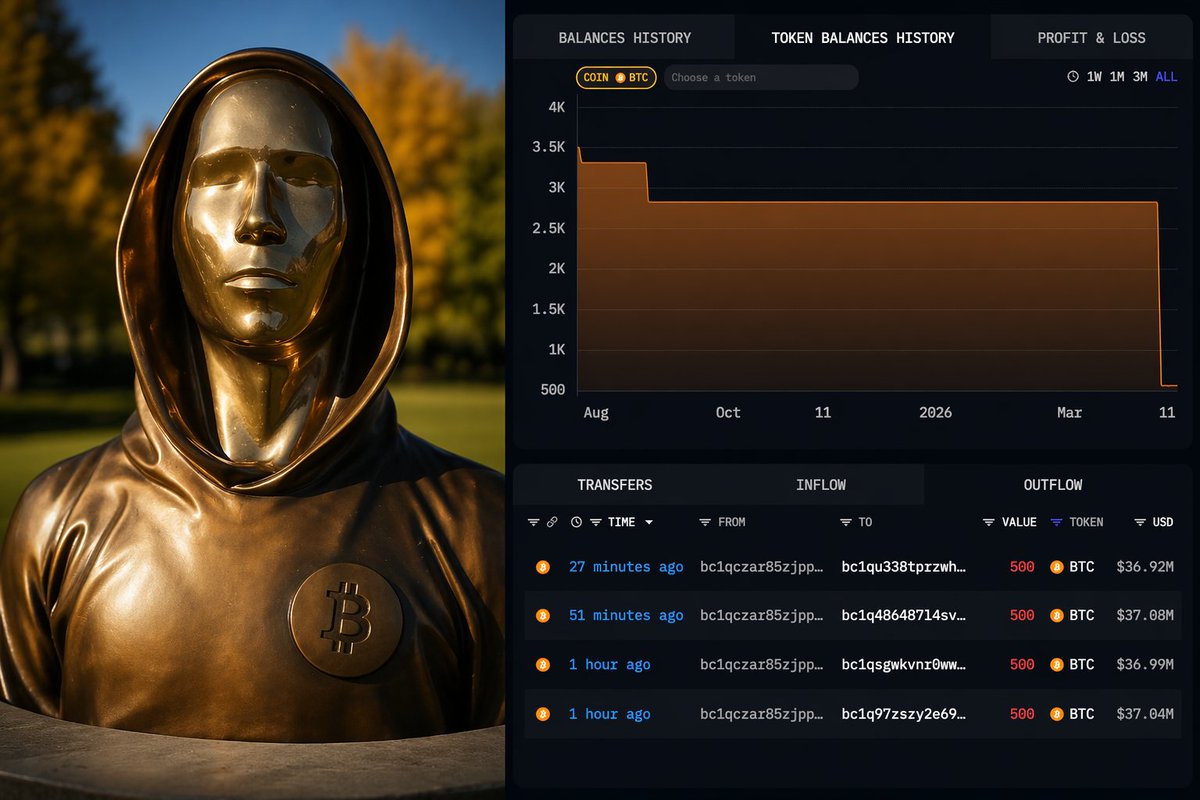The height and width of the screenshot is (800, 1200).
Task: Open the filter for the USD column
Action: point(1140,522)
